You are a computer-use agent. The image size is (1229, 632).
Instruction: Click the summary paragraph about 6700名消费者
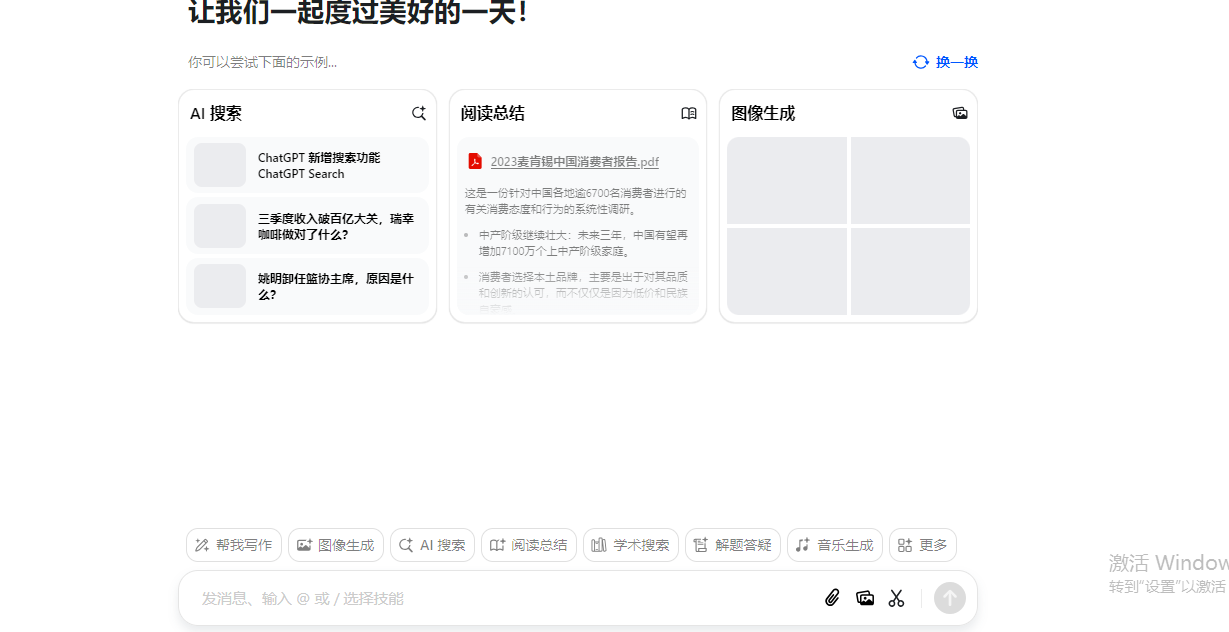(x=576, y=201)
